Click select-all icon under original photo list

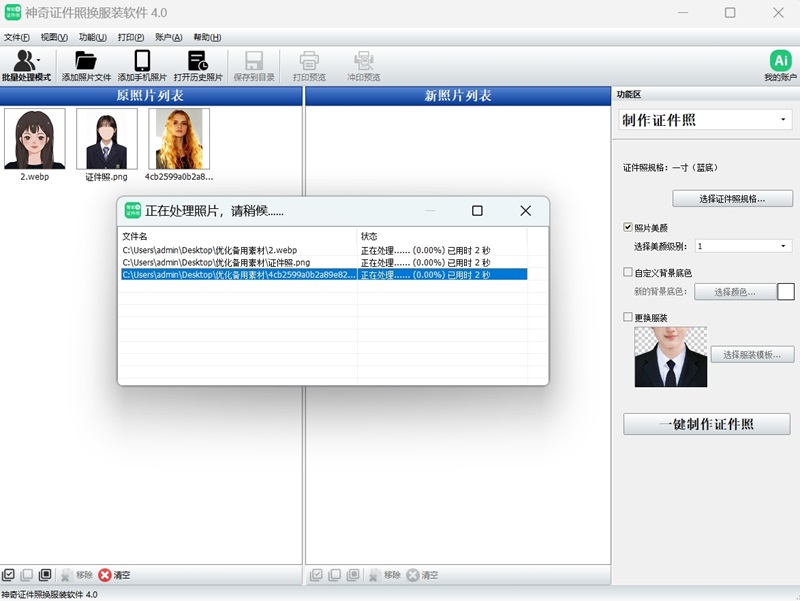coord(9,575)
